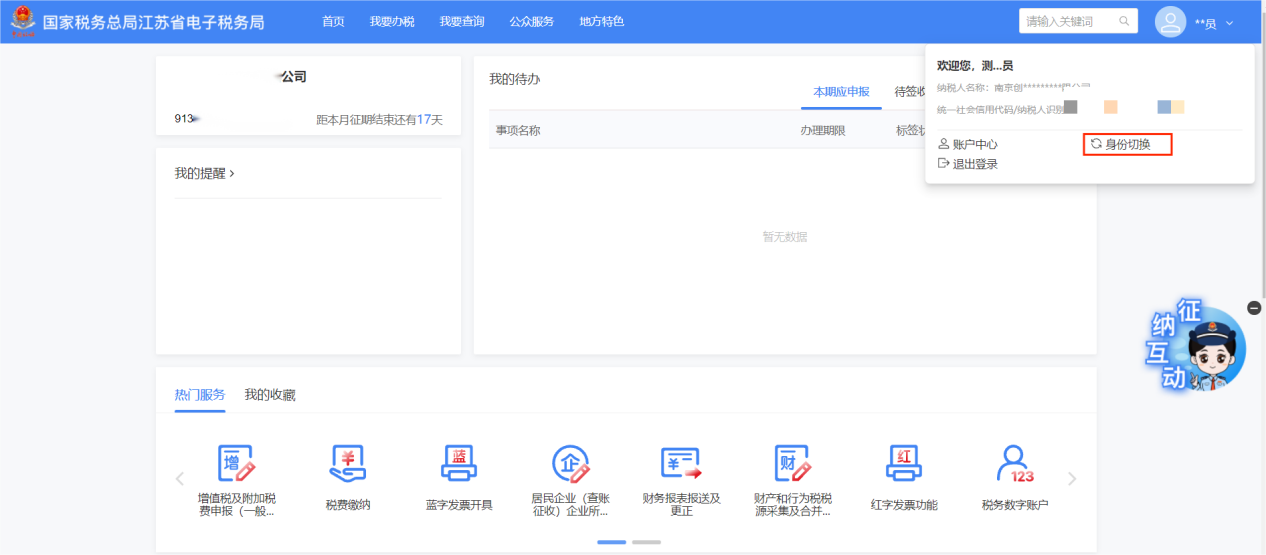Collapse the floating 征纳互动 widget
1266x555 pixels.
[1254, 308]
